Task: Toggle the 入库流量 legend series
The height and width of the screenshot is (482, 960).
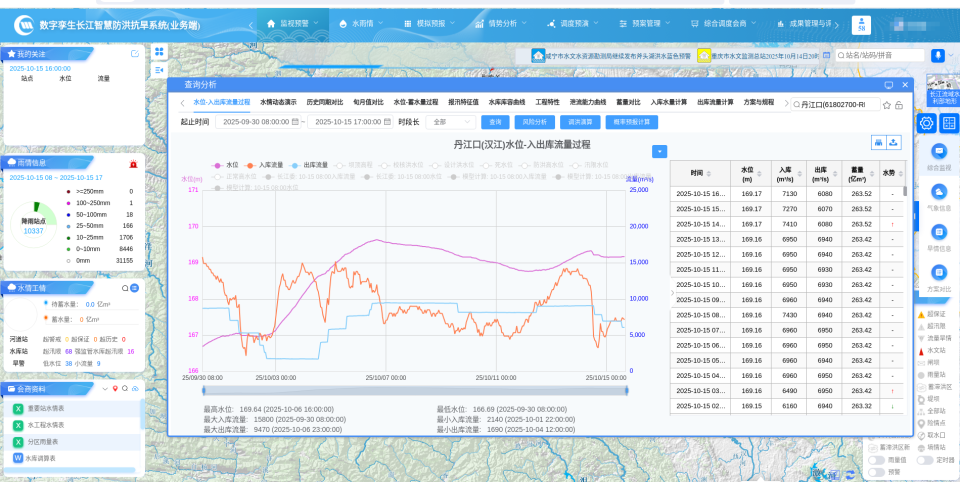Action: click(264, 165)
